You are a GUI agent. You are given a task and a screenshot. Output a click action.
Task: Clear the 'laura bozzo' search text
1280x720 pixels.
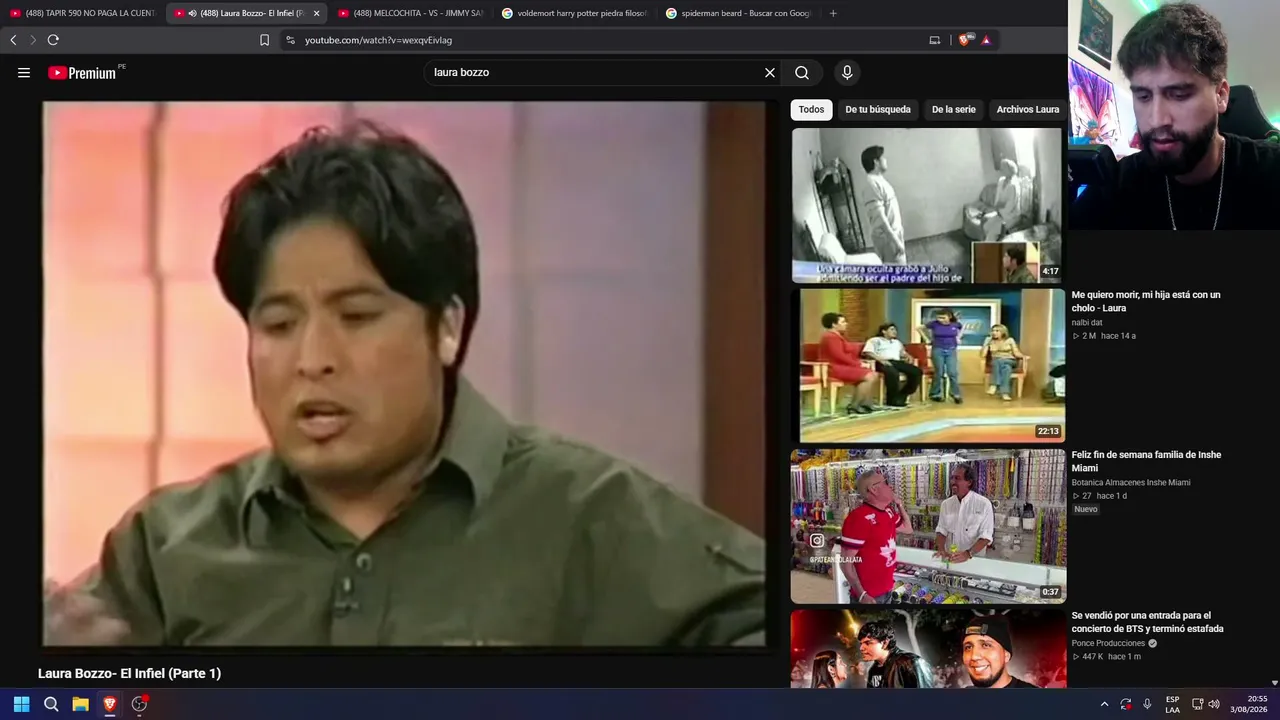click(770, 72)
